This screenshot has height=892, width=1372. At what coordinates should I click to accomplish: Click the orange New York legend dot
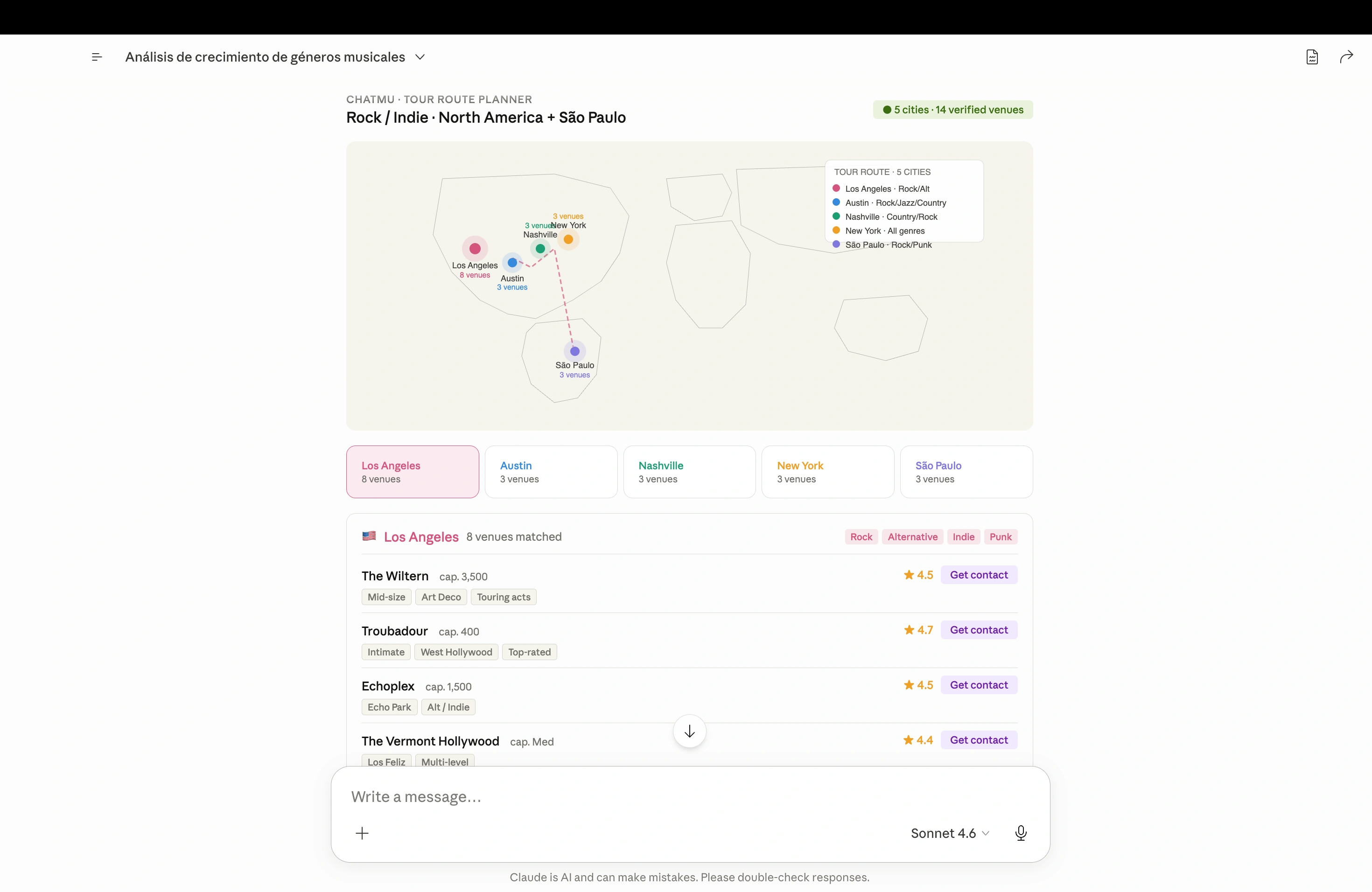(836, 230)
